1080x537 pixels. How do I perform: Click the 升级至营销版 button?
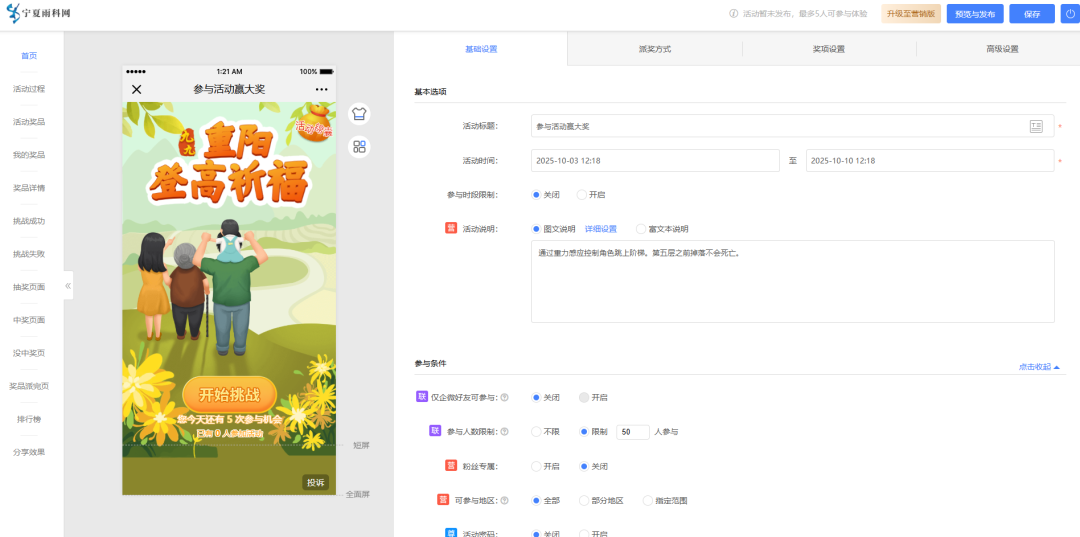coord(911,14)
